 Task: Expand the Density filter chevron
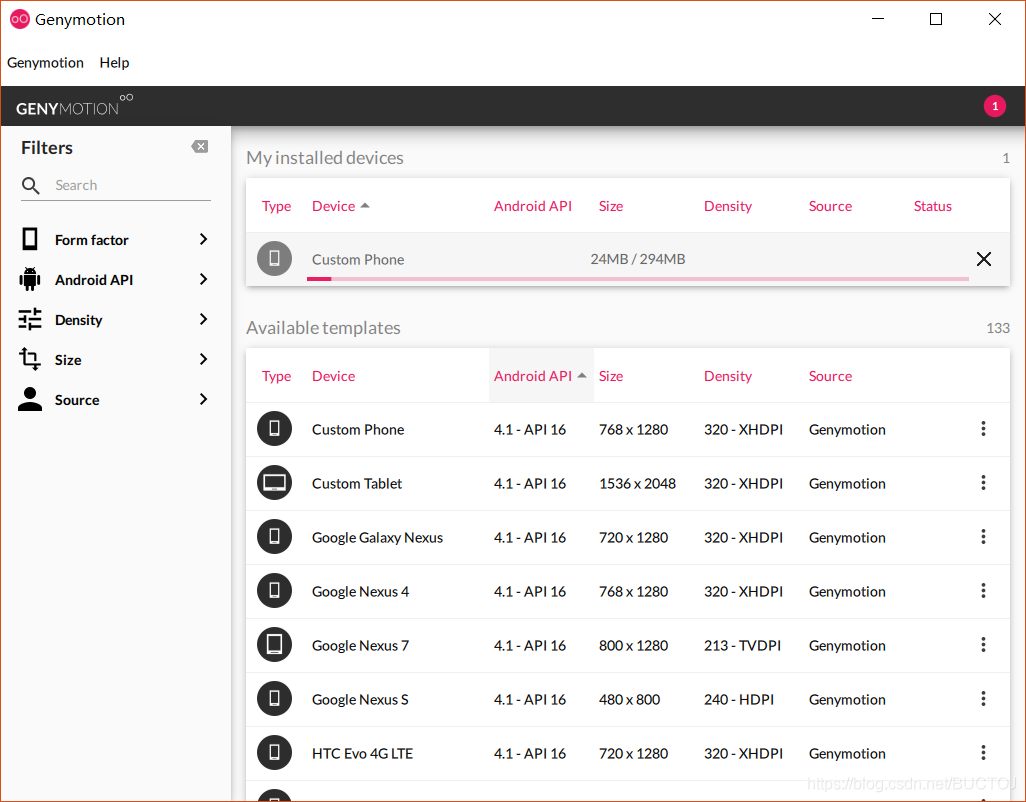click(x=203, y=319)
